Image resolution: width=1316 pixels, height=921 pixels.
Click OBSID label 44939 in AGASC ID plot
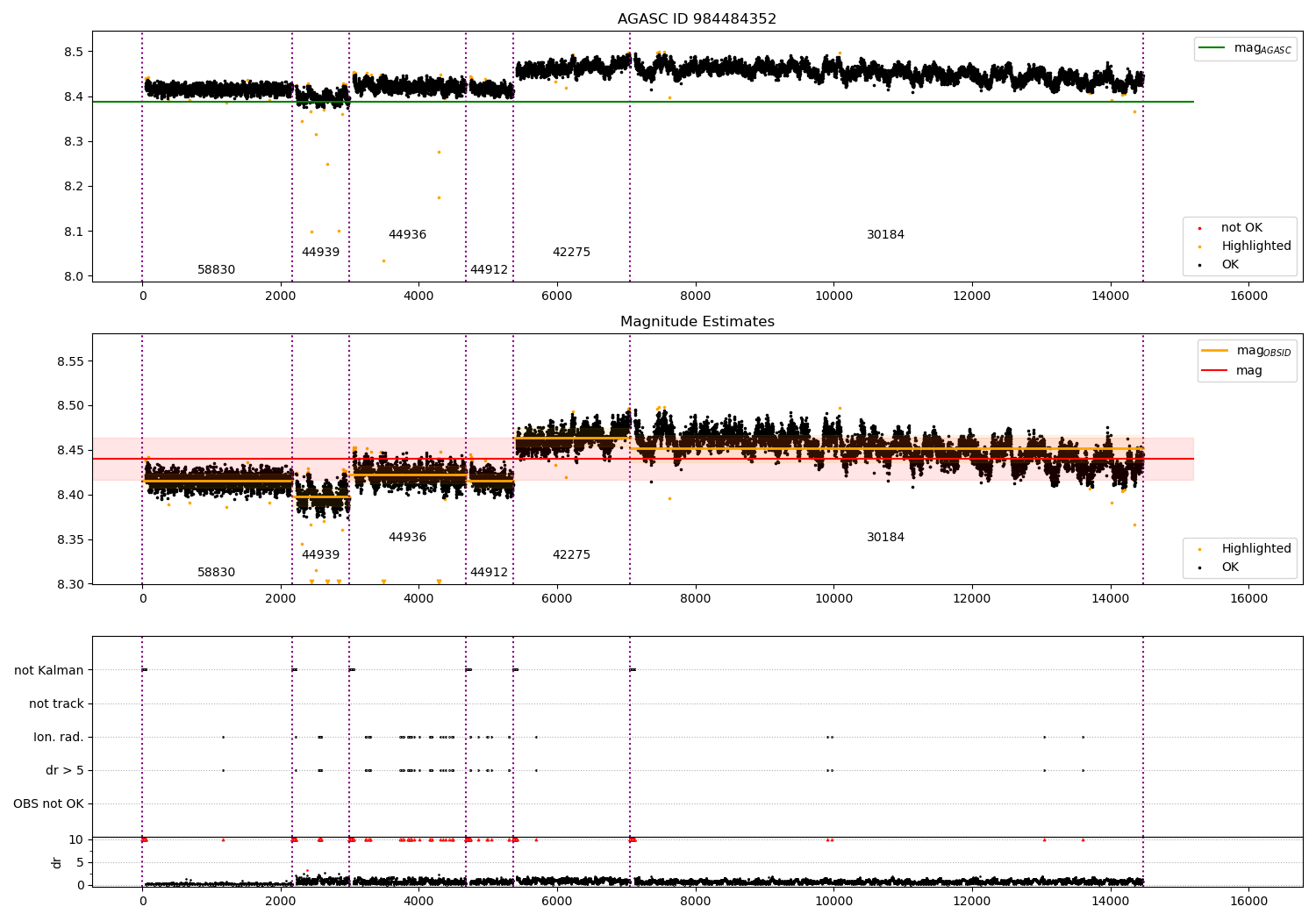[x=320, y=253]
